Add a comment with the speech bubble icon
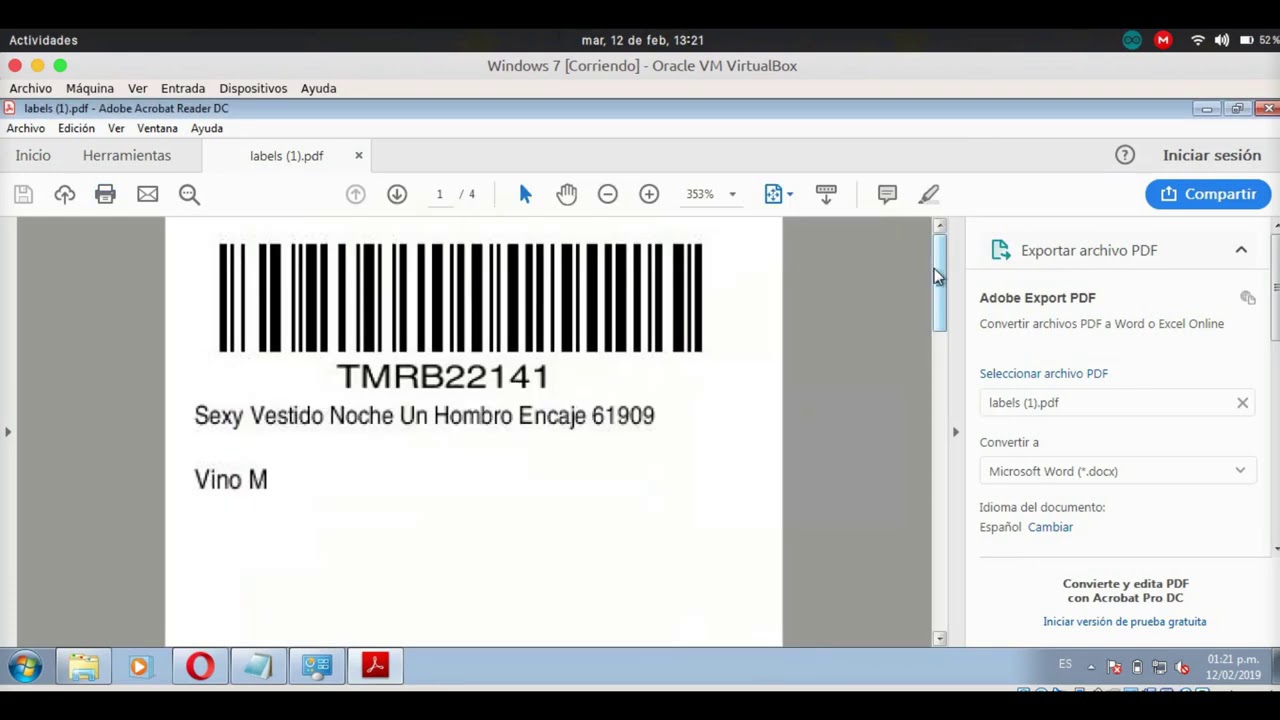The width and height of the screenshot is (1280, 720). pyautogui.click(x=887, y=194)
